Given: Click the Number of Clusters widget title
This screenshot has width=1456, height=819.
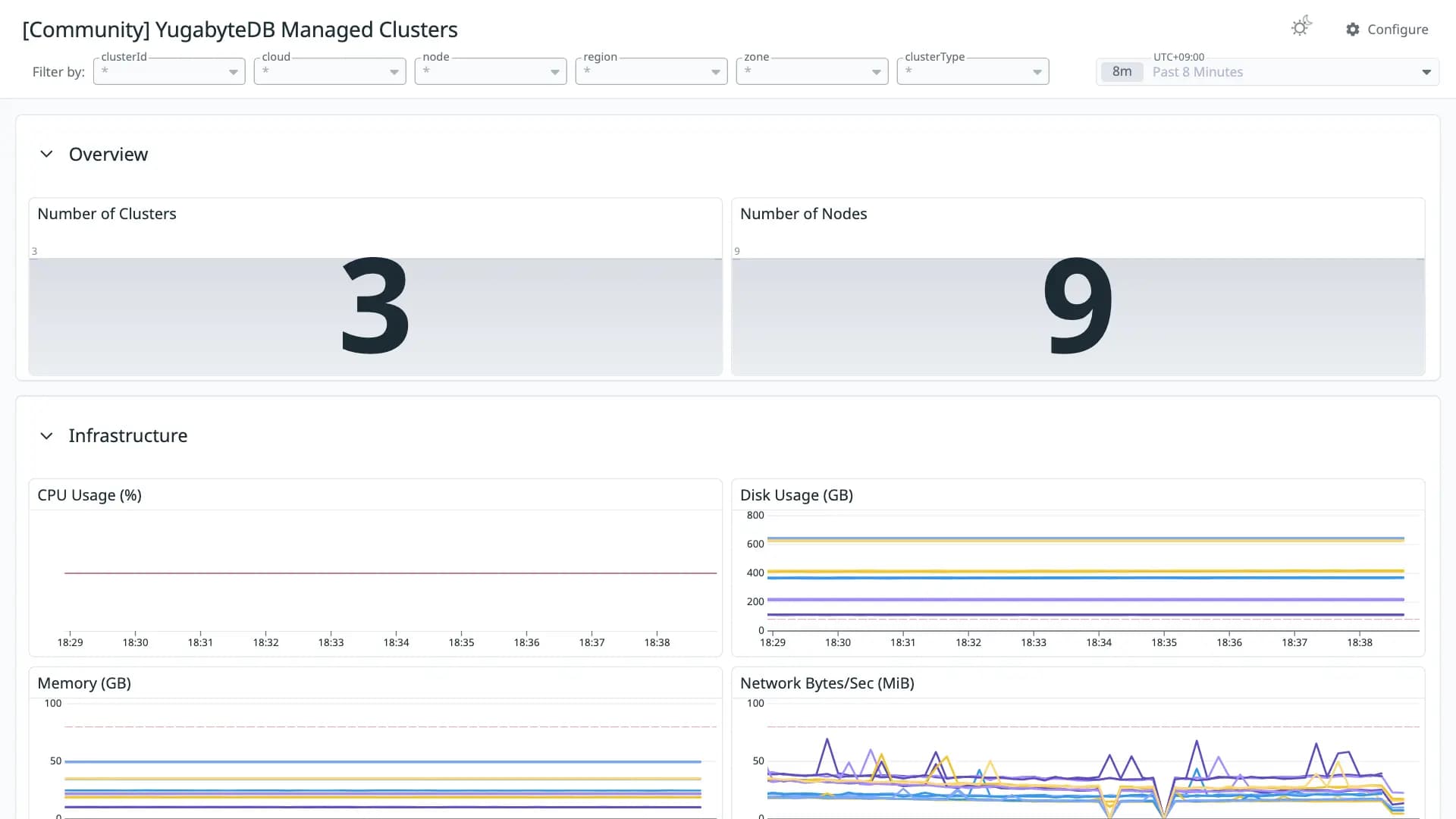Looking at the screenshot, I should pyautogui.click(x=107, y=214).
